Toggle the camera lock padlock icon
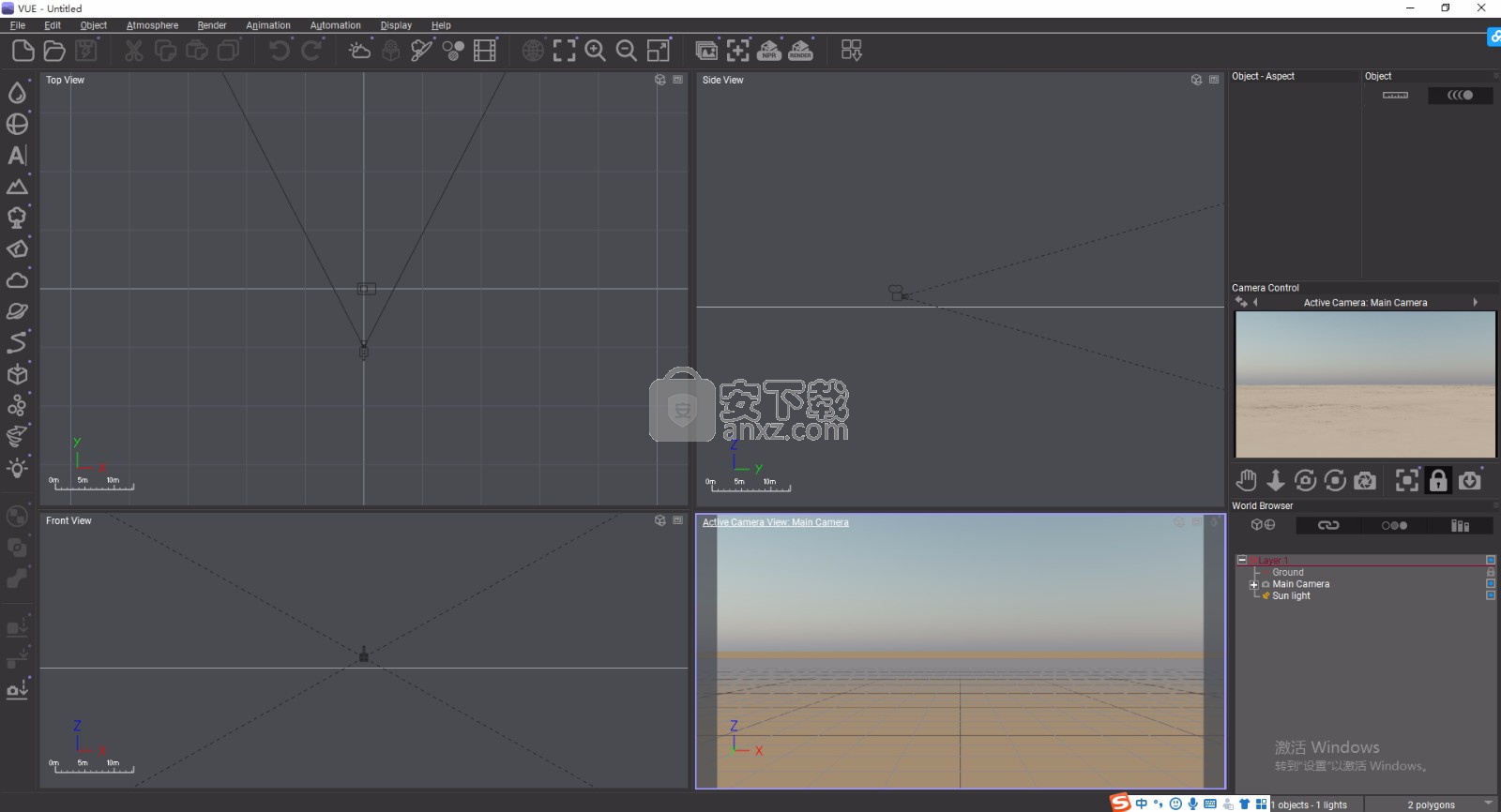Viewport: 1501px width, 812px height. (1438, 480)
